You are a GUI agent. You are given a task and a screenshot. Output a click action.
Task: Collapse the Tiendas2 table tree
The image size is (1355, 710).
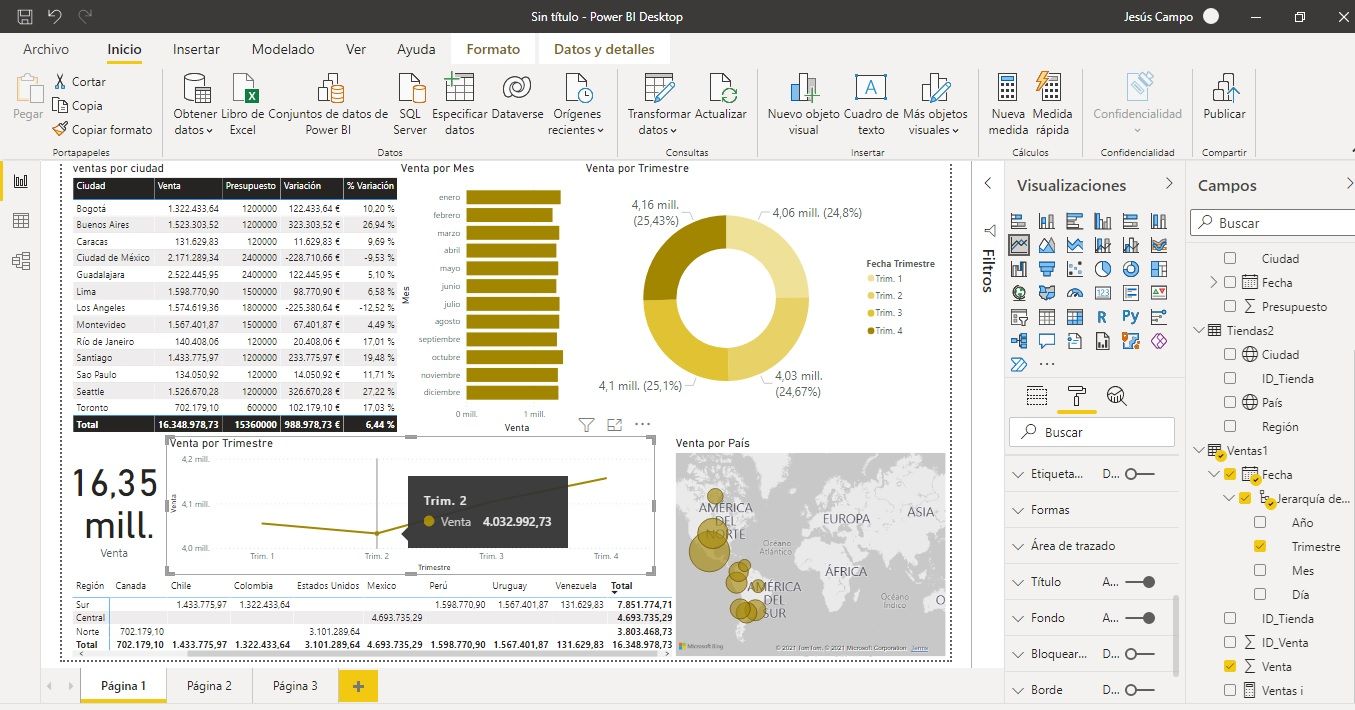click(x=1200, y=331)
